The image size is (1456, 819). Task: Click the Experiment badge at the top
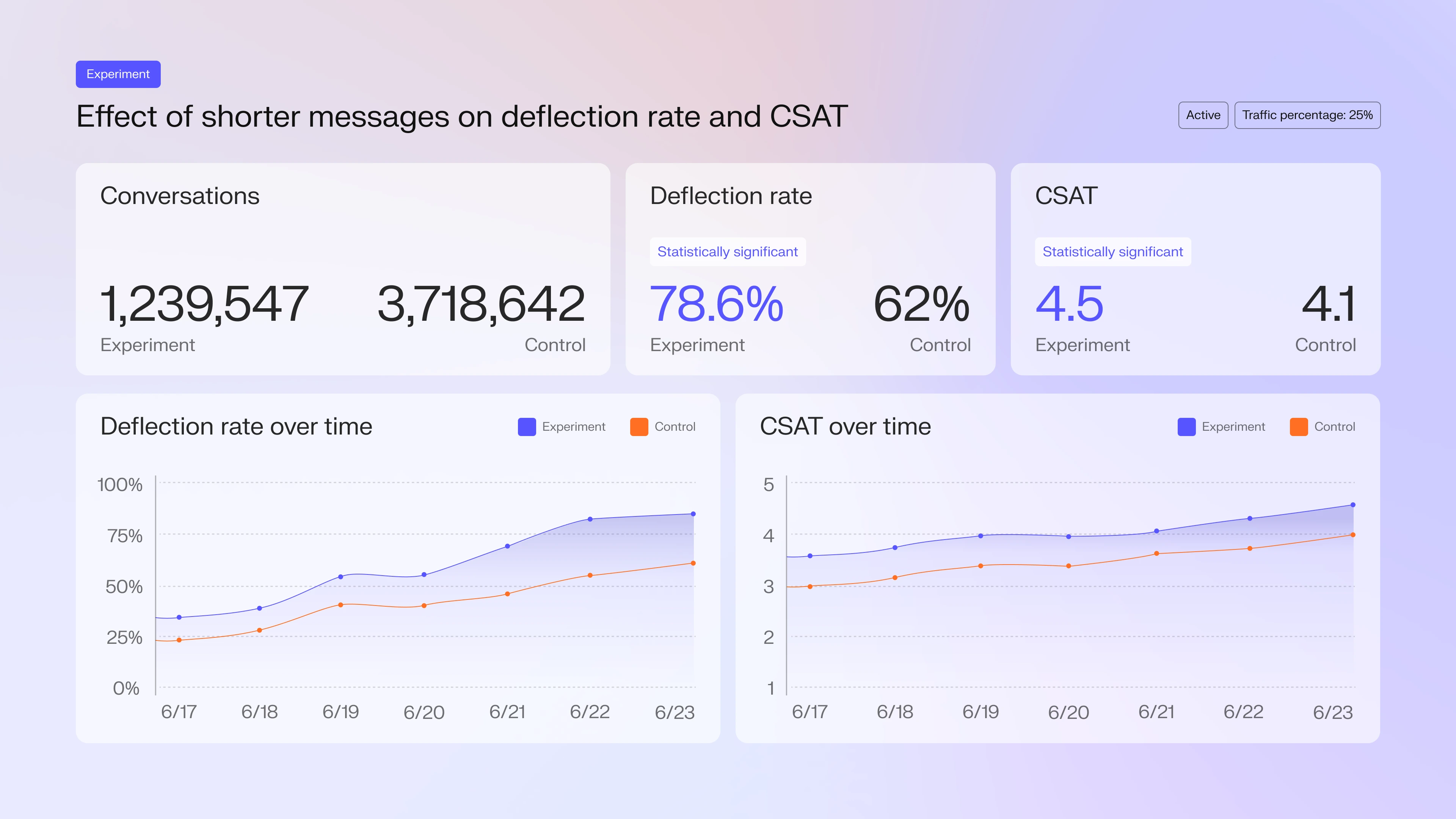(x=118, y=74)
